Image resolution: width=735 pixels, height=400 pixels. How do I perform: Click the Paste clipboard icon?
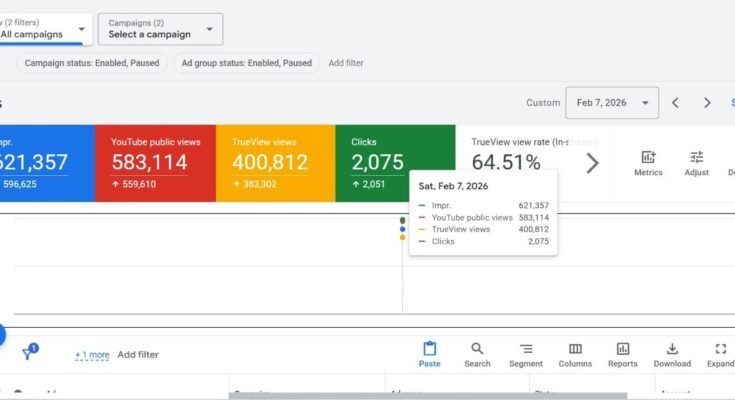pos(430,349)
